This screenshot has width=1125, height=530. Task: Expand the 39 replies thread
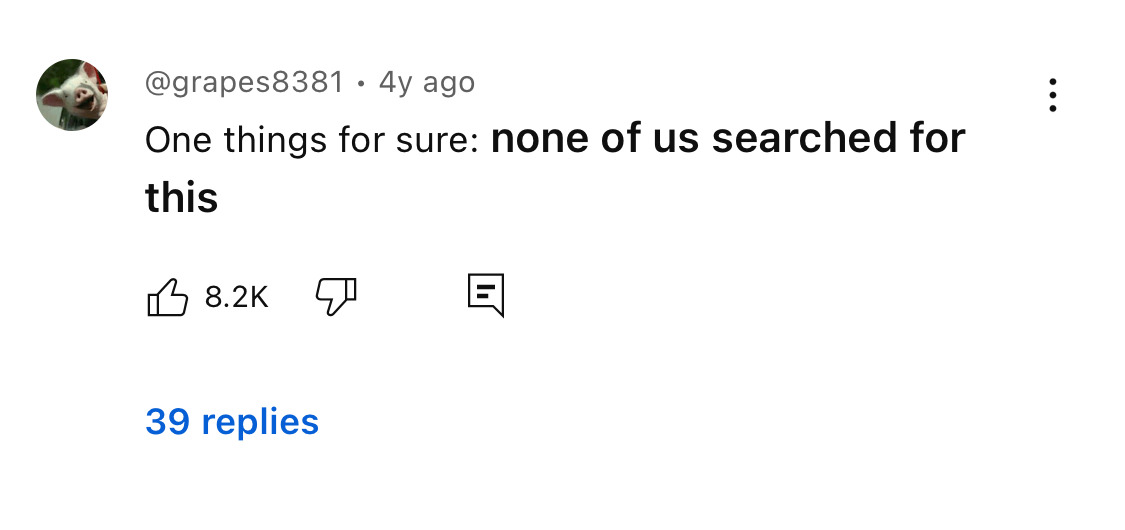(x=232, y=422)
